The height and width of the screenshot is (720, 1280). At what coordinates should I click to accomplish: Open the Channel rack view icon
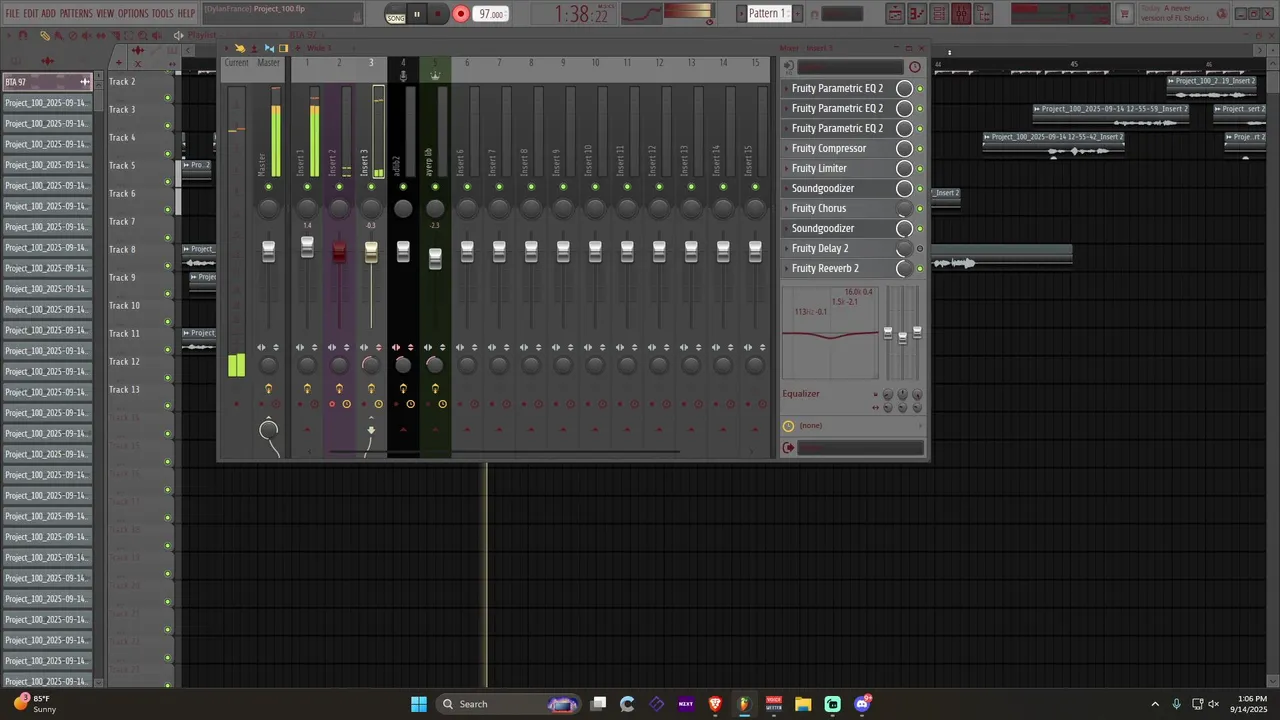tap(939, 14)
